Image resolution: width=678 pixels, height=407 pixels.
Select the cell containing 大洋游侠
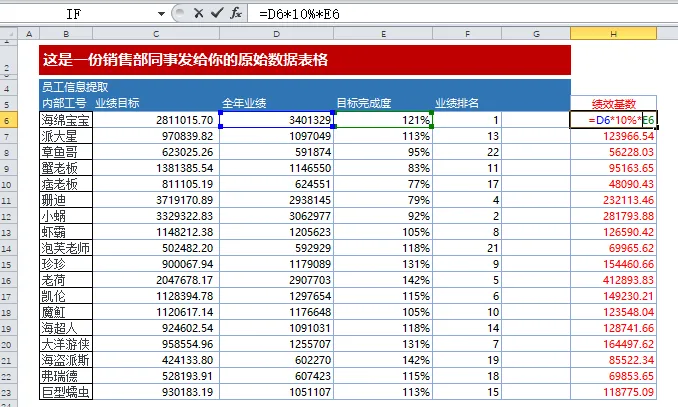pos(66,344)
